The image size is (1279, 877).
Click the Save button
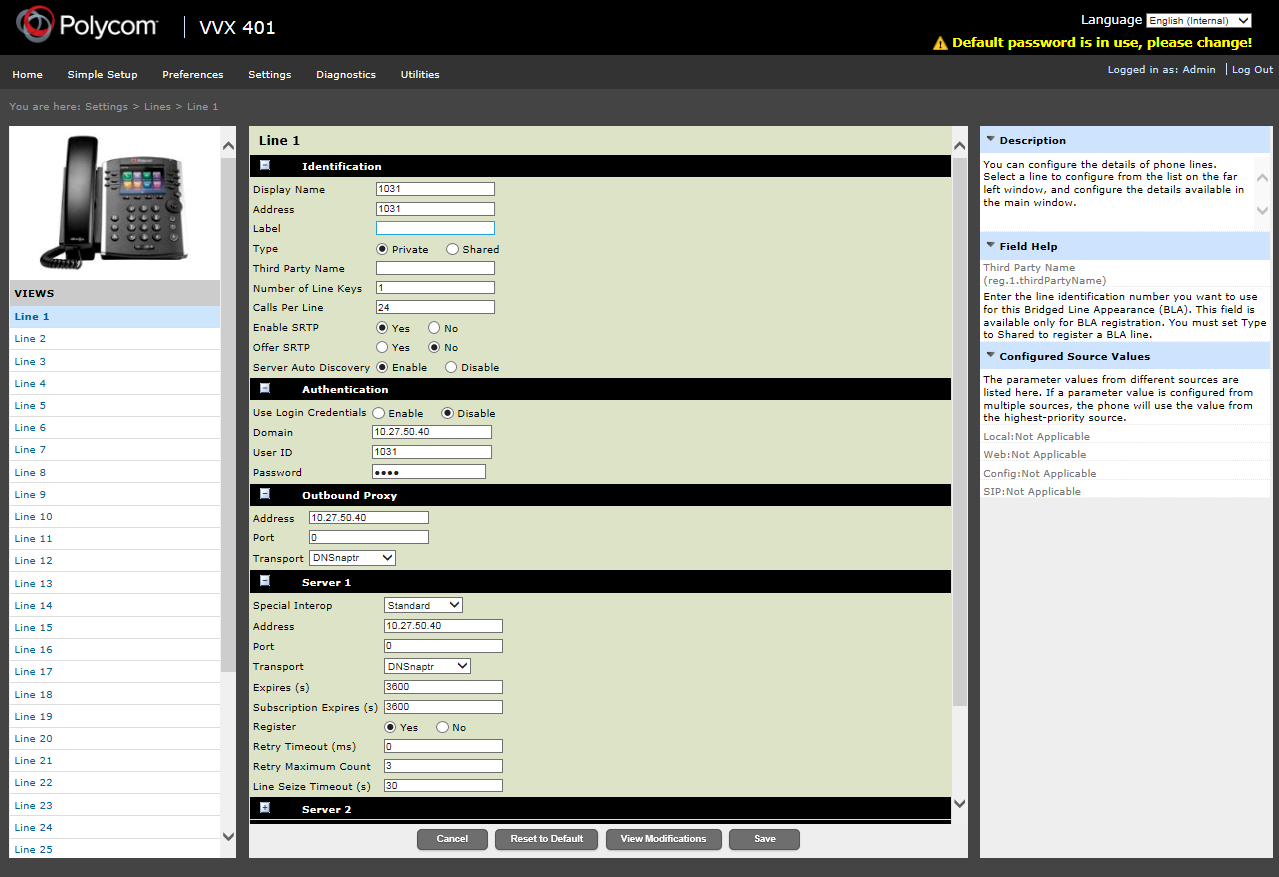[764, 839]
